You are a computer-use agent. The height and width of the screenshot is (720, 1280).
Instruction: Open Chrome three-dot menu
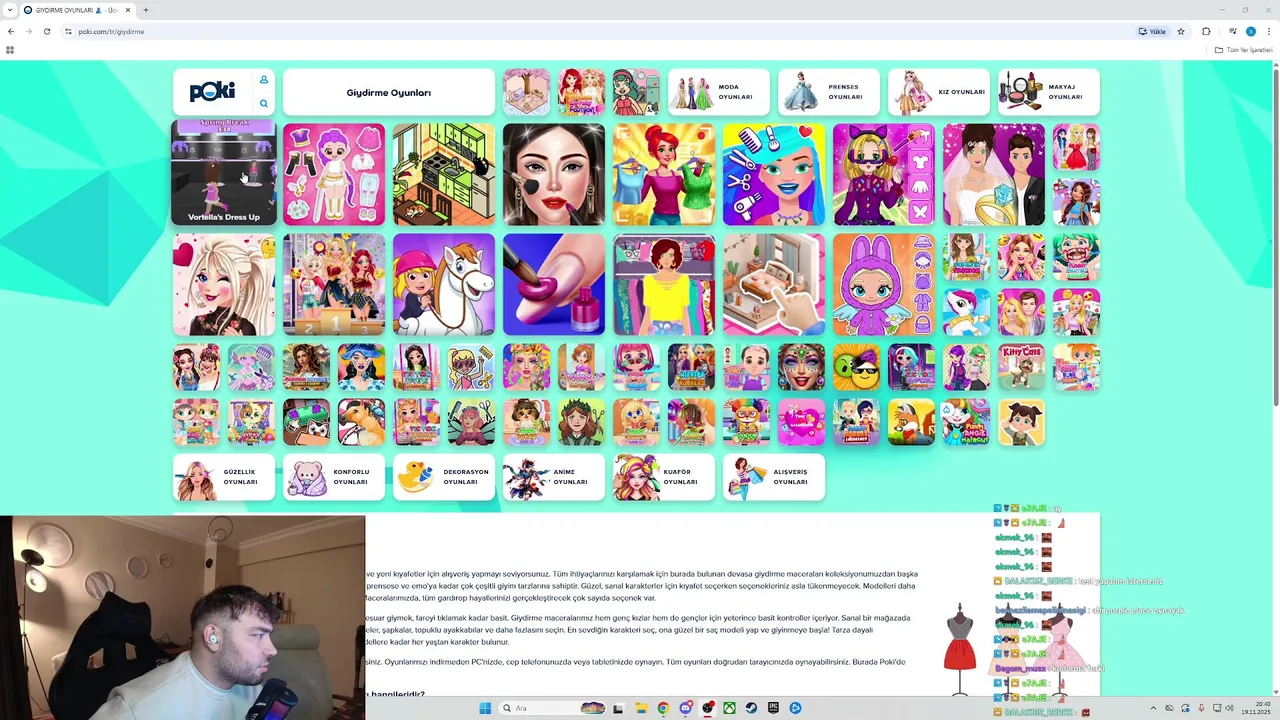(x=1268, y=31)
